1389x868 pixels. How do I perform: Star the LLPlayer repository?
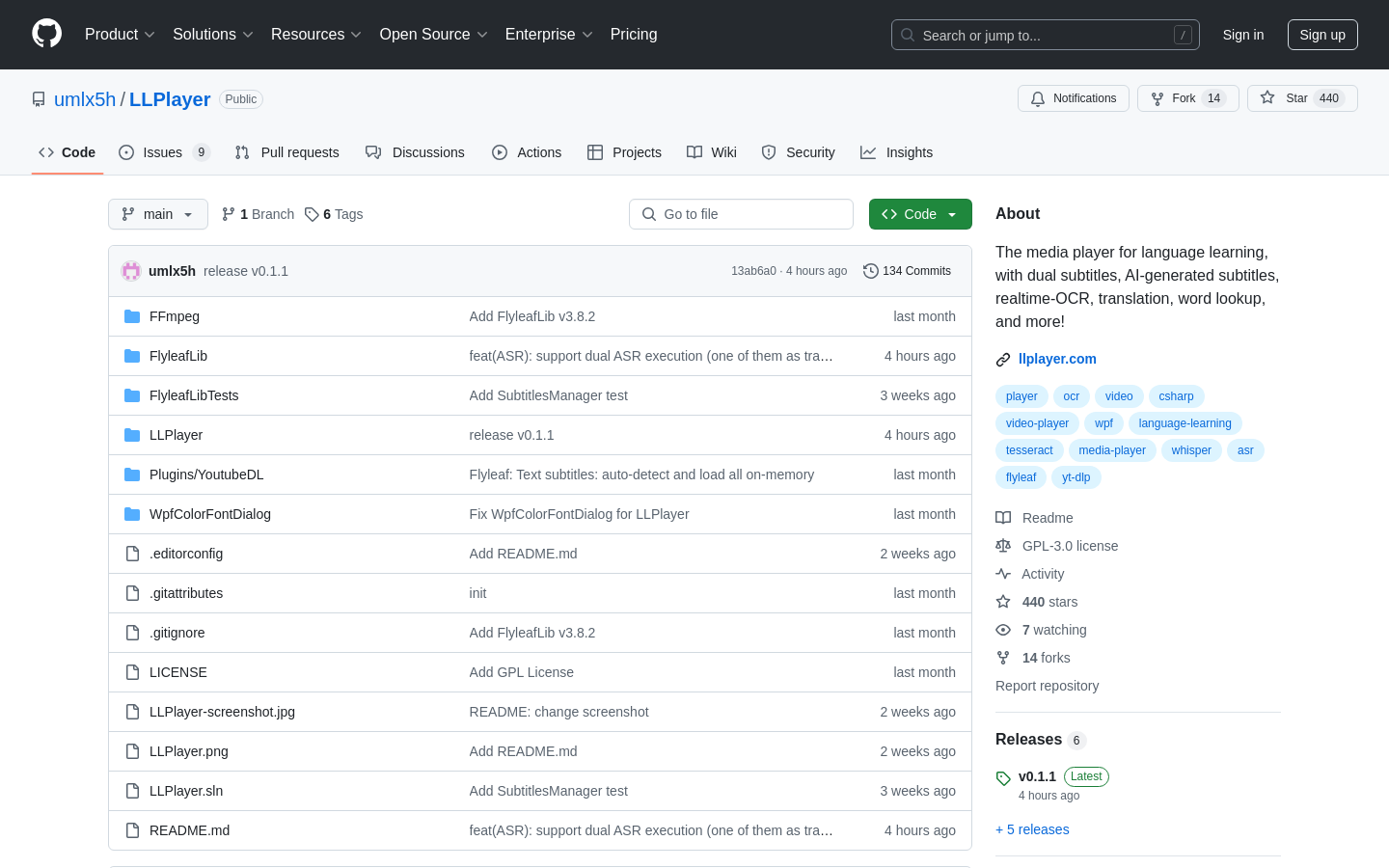click(x=1302, y=98)
